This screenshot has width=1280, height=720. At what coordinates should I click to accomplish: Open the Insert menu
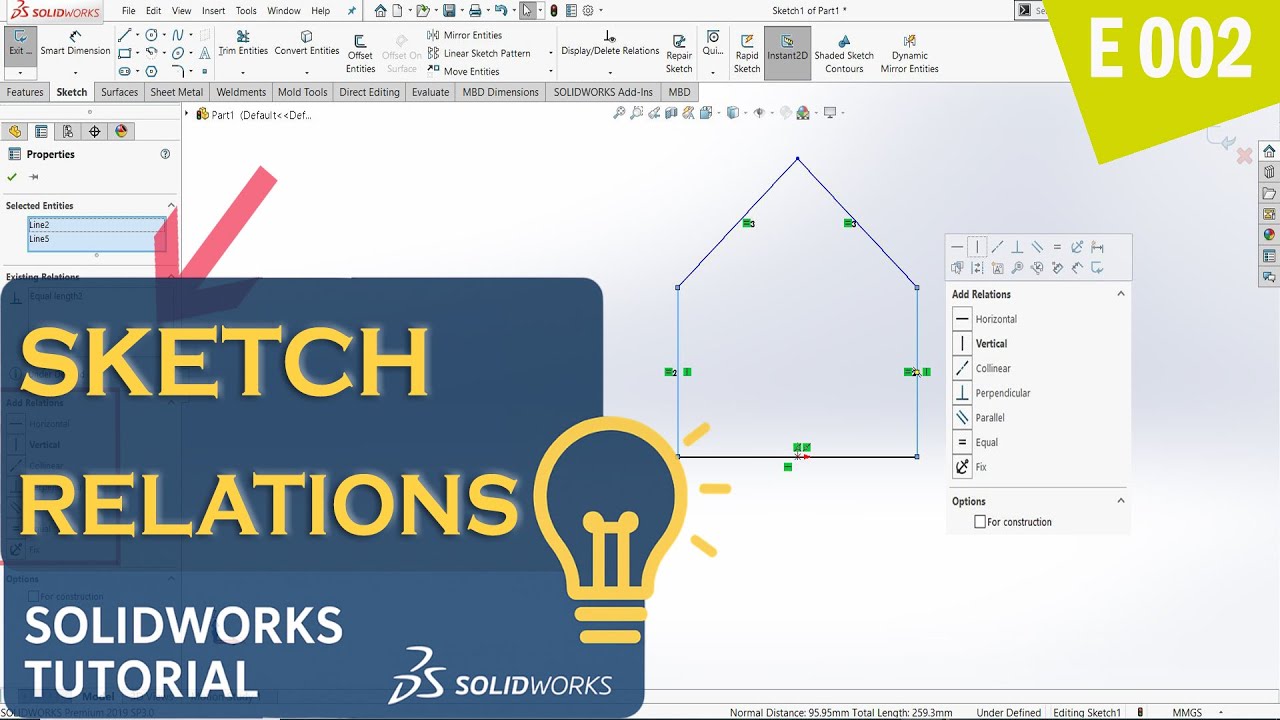tap(213, 11)
